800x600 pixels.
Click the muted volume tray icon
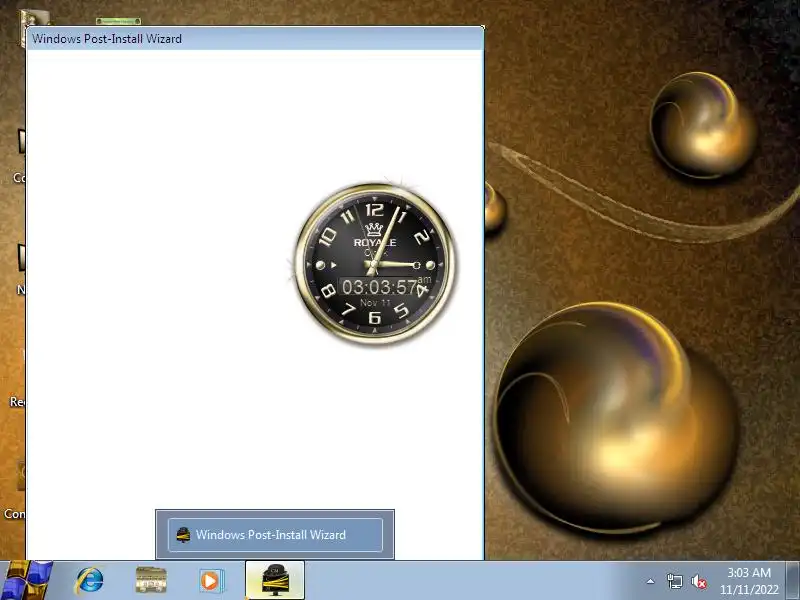click(698, 582)
